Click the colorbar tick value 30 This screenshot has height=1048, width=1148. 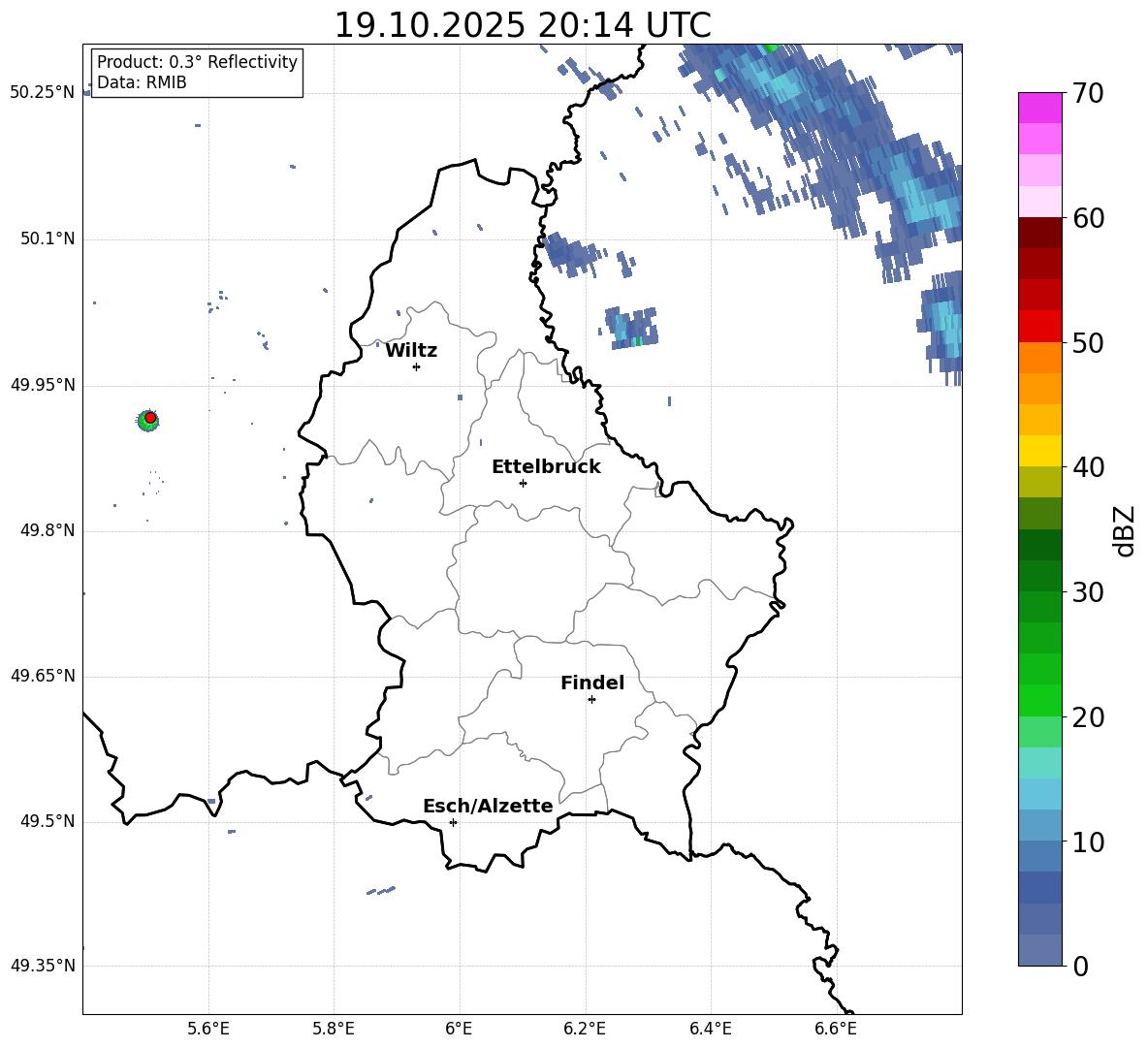click(x=1088, y=592)
